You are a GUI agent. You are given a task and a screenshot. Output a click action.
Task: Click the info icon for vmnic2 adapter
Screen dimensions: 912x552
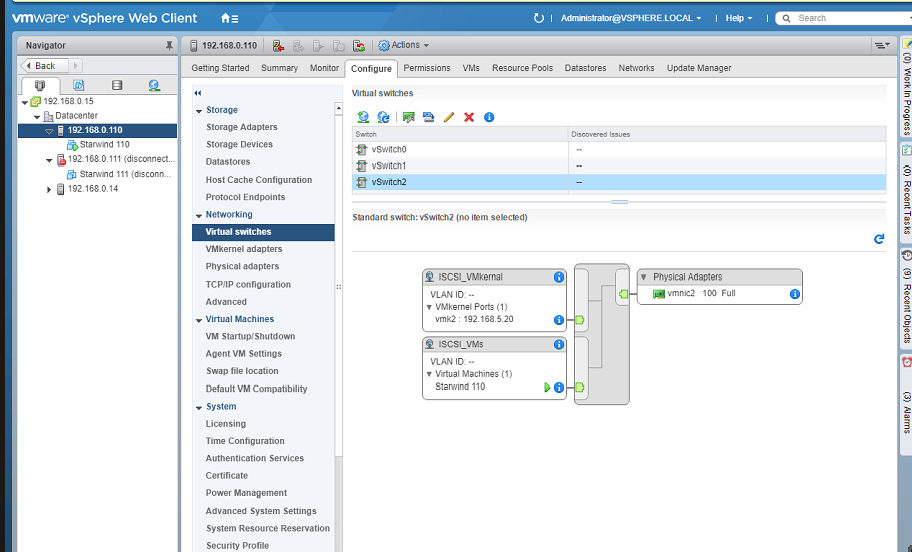pos(795,294)
